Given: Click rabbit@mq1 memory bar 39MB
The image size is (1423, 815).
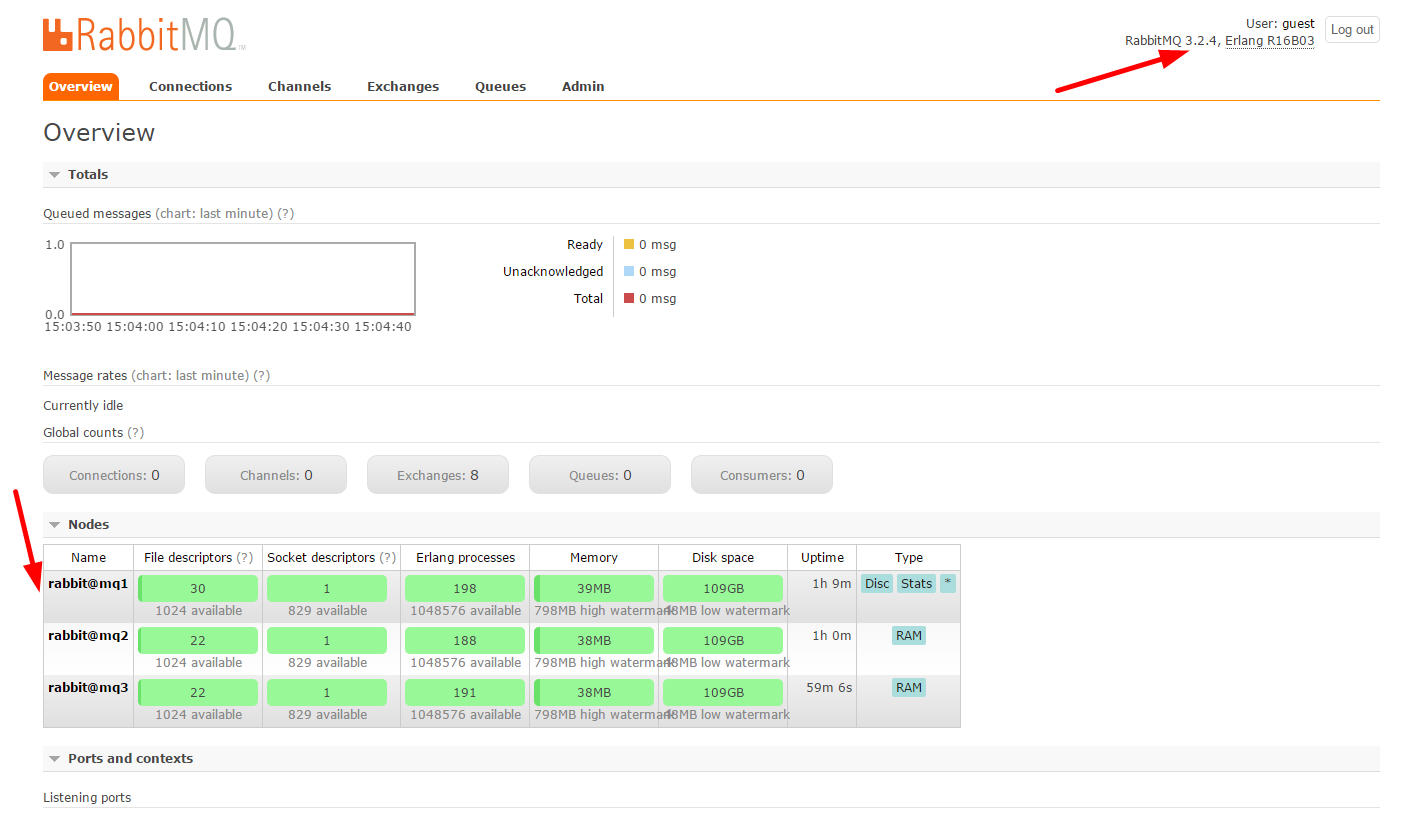Looking at the screenshot, I should pyautogui.click(x=594, y=588).
